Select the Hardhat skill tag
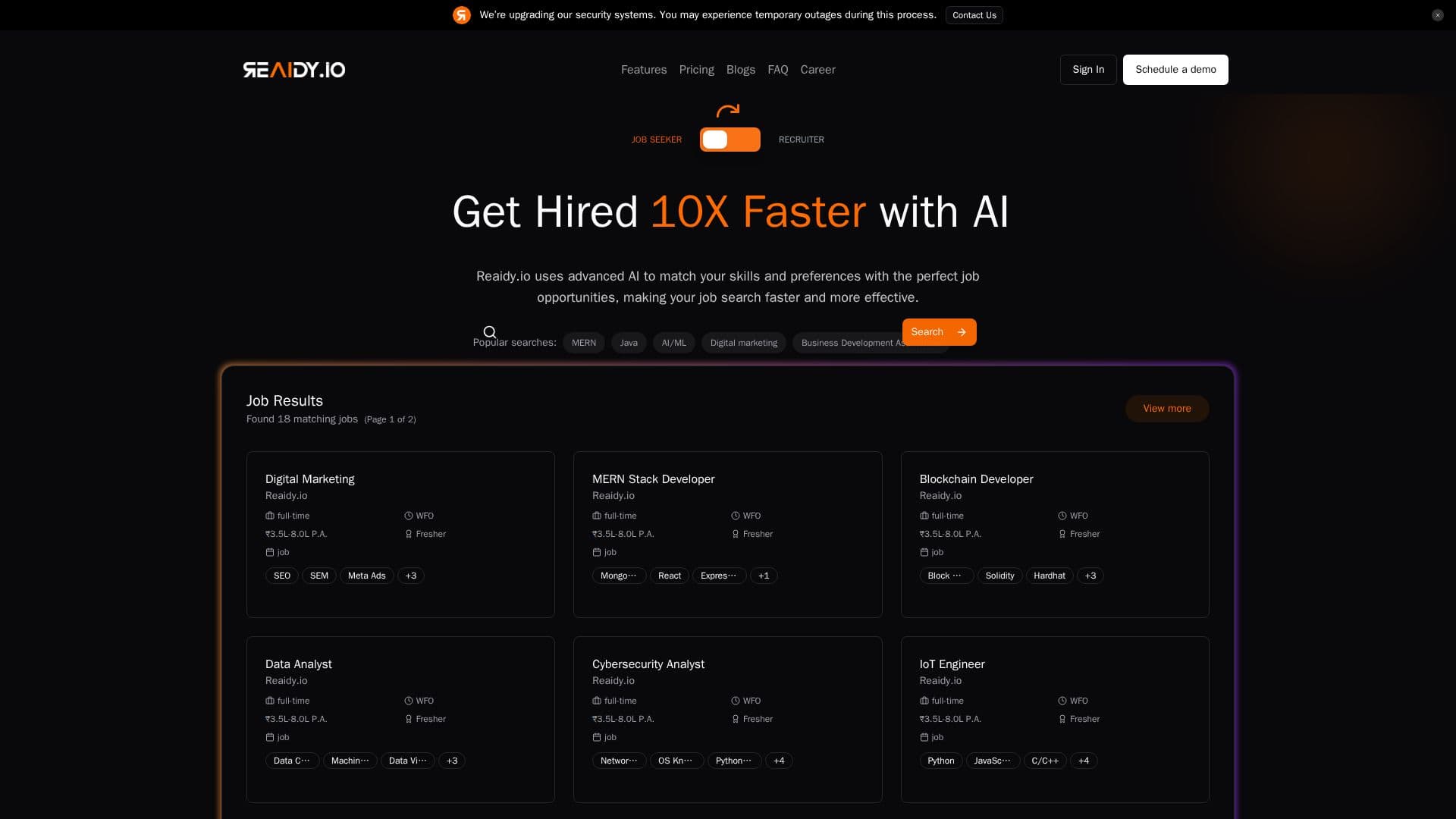Viewport: 1456px width, 819px height. 1050,576
